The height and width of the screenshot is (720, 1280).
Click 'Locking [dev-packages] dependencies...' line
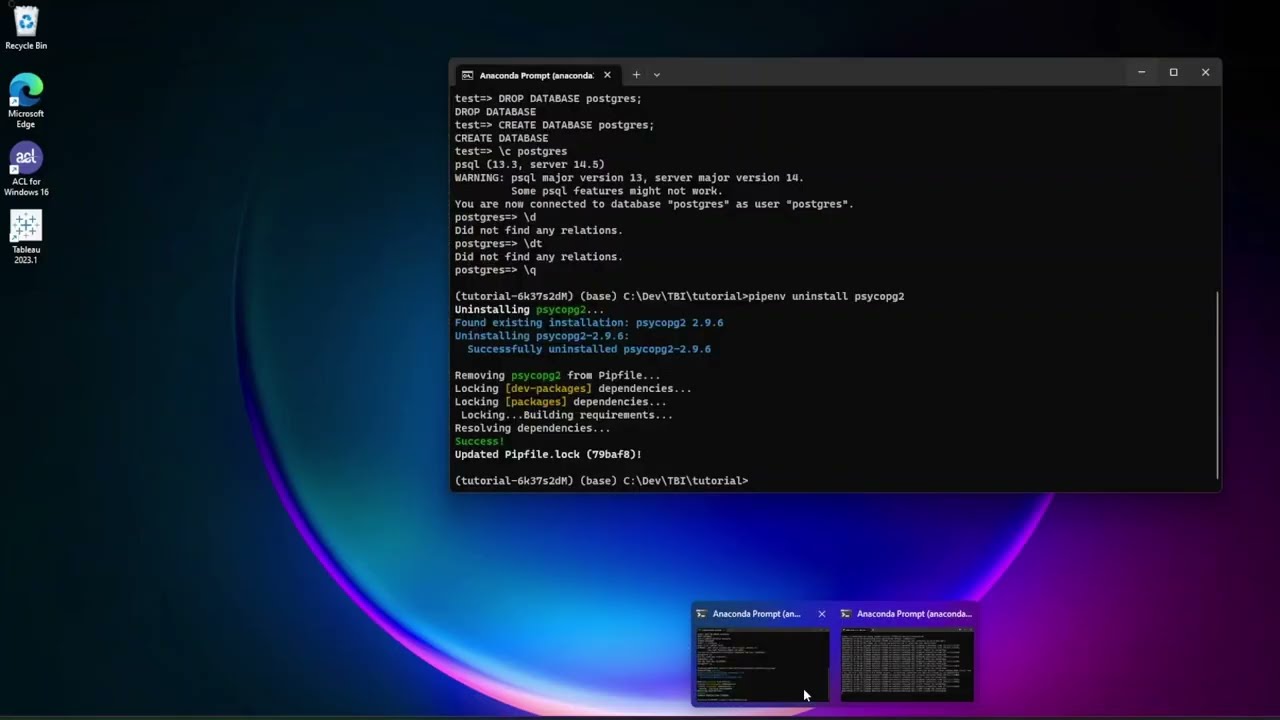573,388
